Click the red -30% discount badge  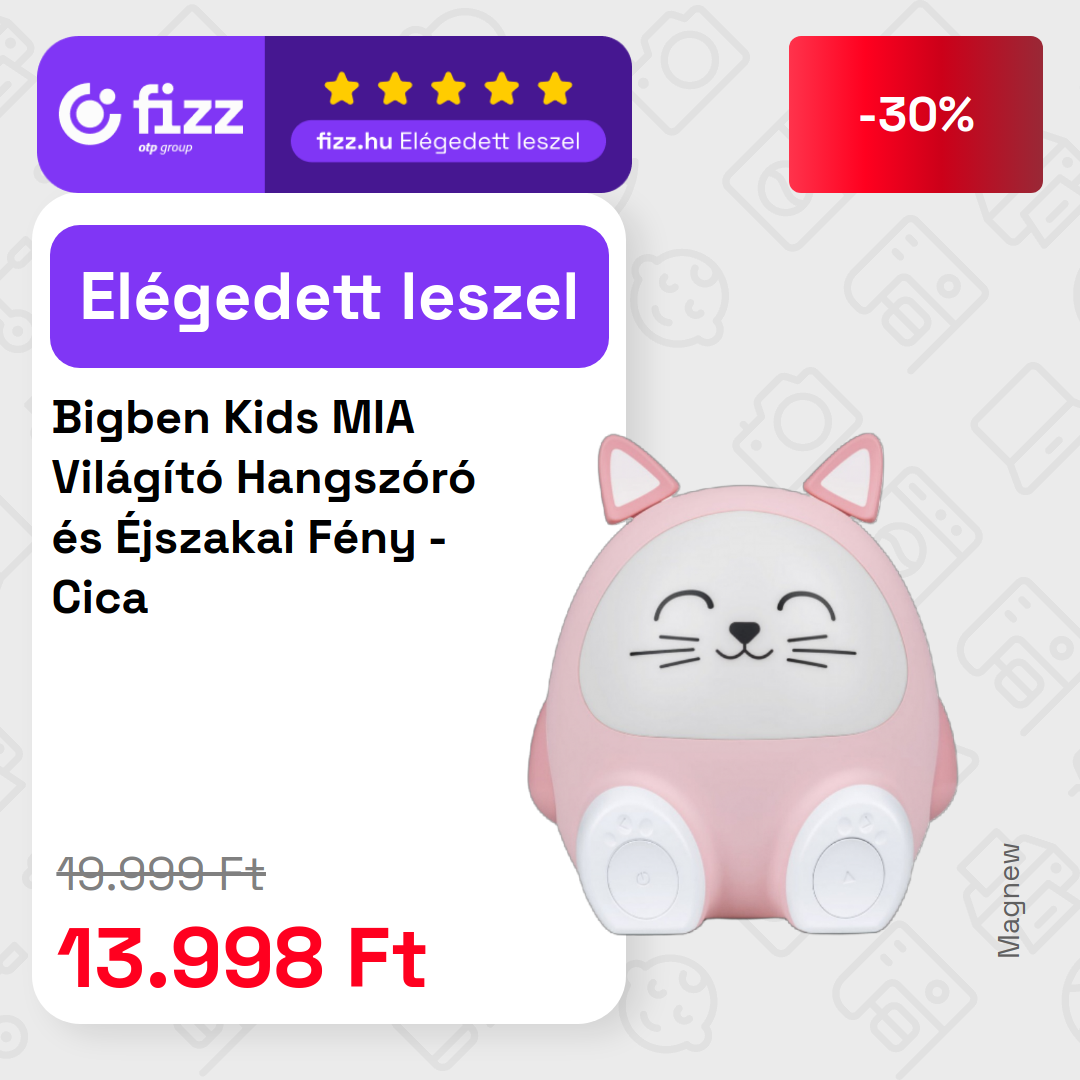(915, 114)
